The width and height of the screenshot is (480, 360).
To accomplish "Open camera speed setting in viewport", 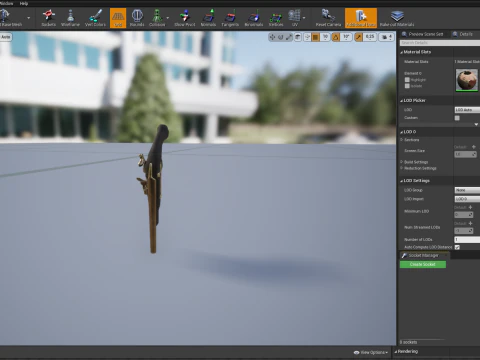I will 387,37.
